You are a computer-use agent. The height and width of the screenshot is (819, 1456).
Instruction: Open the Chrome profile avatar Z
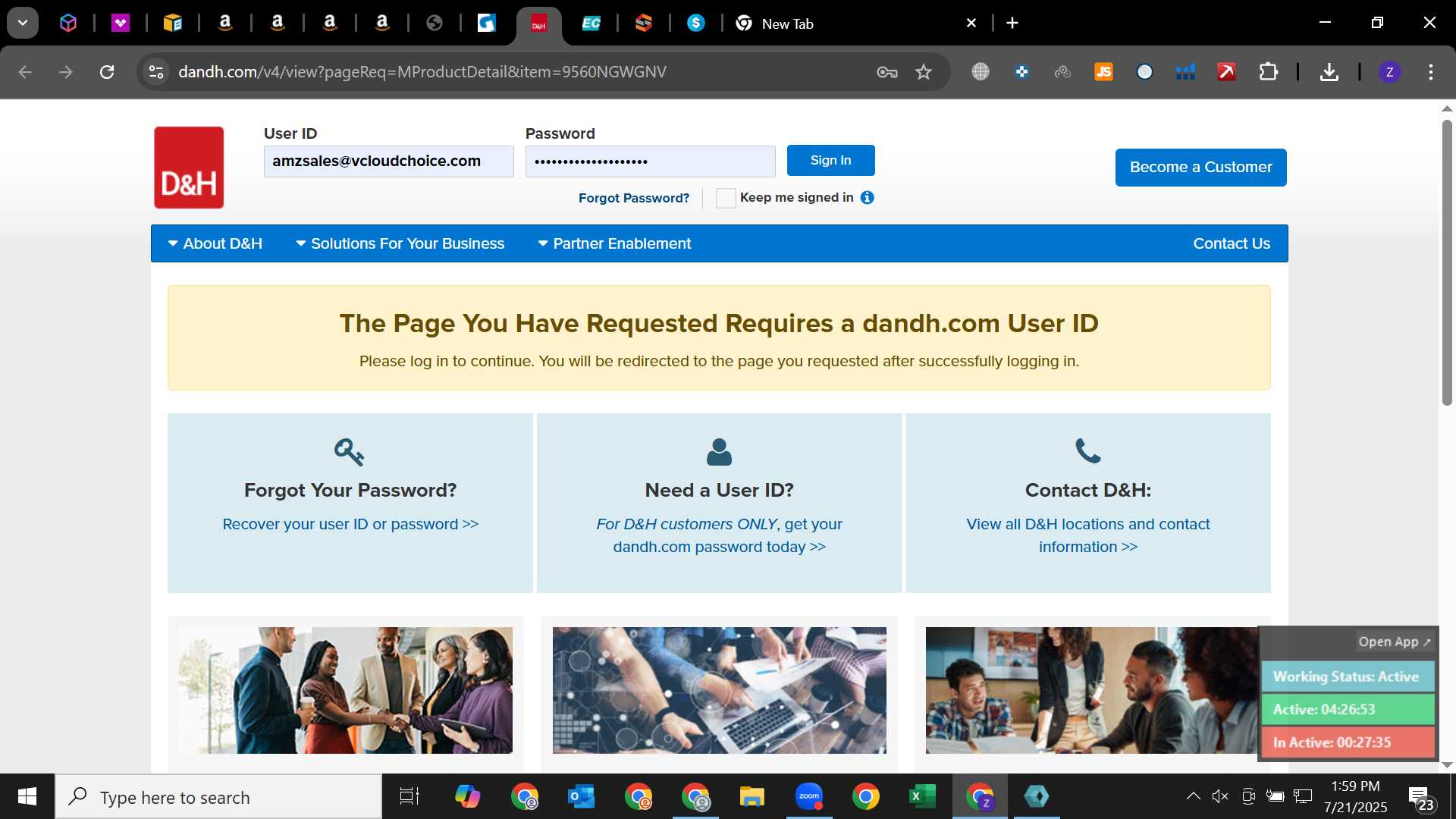tap(1389, 72)
